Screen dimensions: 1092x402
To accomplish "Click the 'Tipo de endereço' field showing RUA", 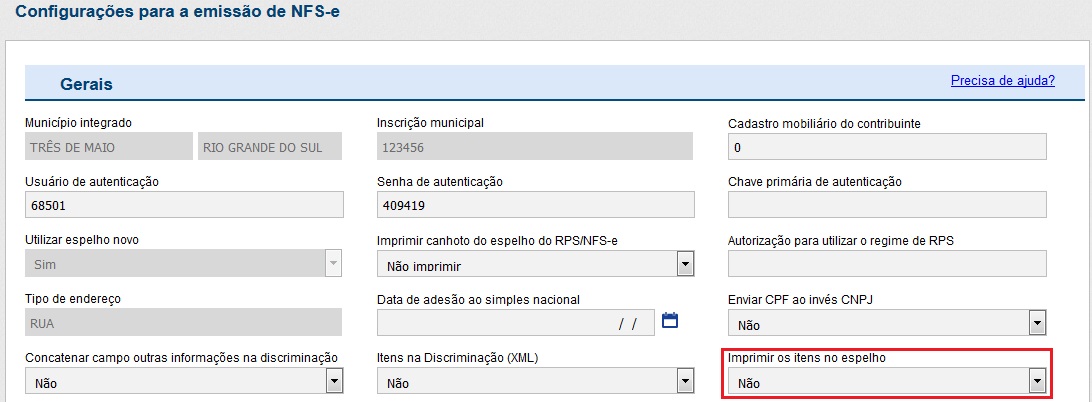I will click(x=183, y=322).
